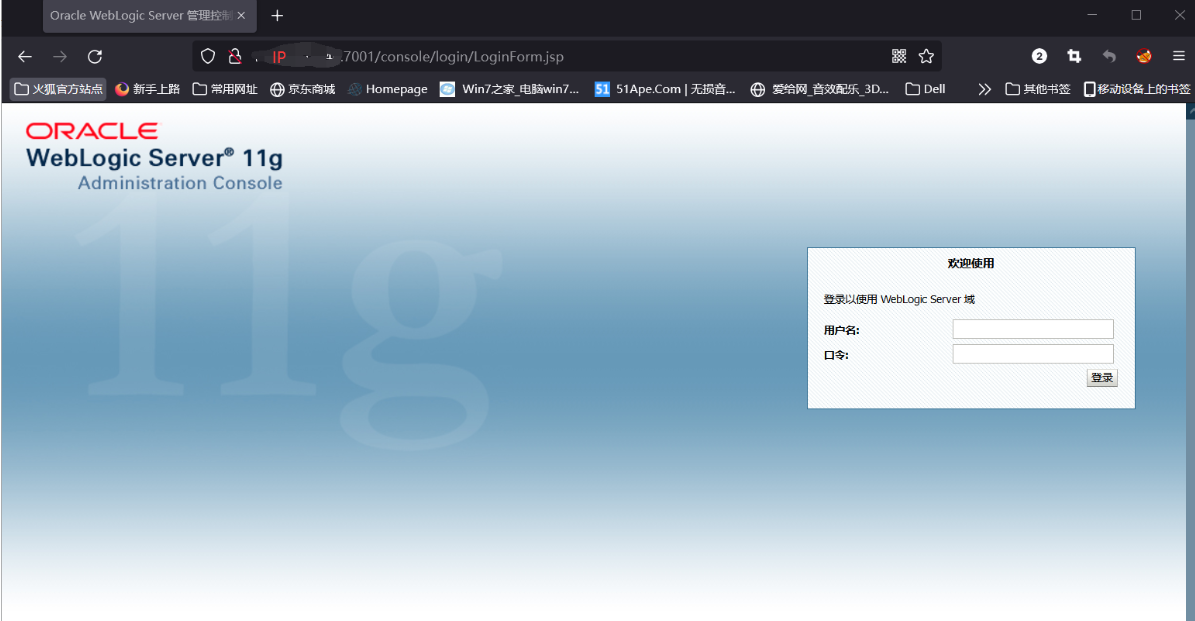Open the Win7之家 bookmark
This screenshot has height=621, width=1195.
pyautogui.click(x=509, y=89)
